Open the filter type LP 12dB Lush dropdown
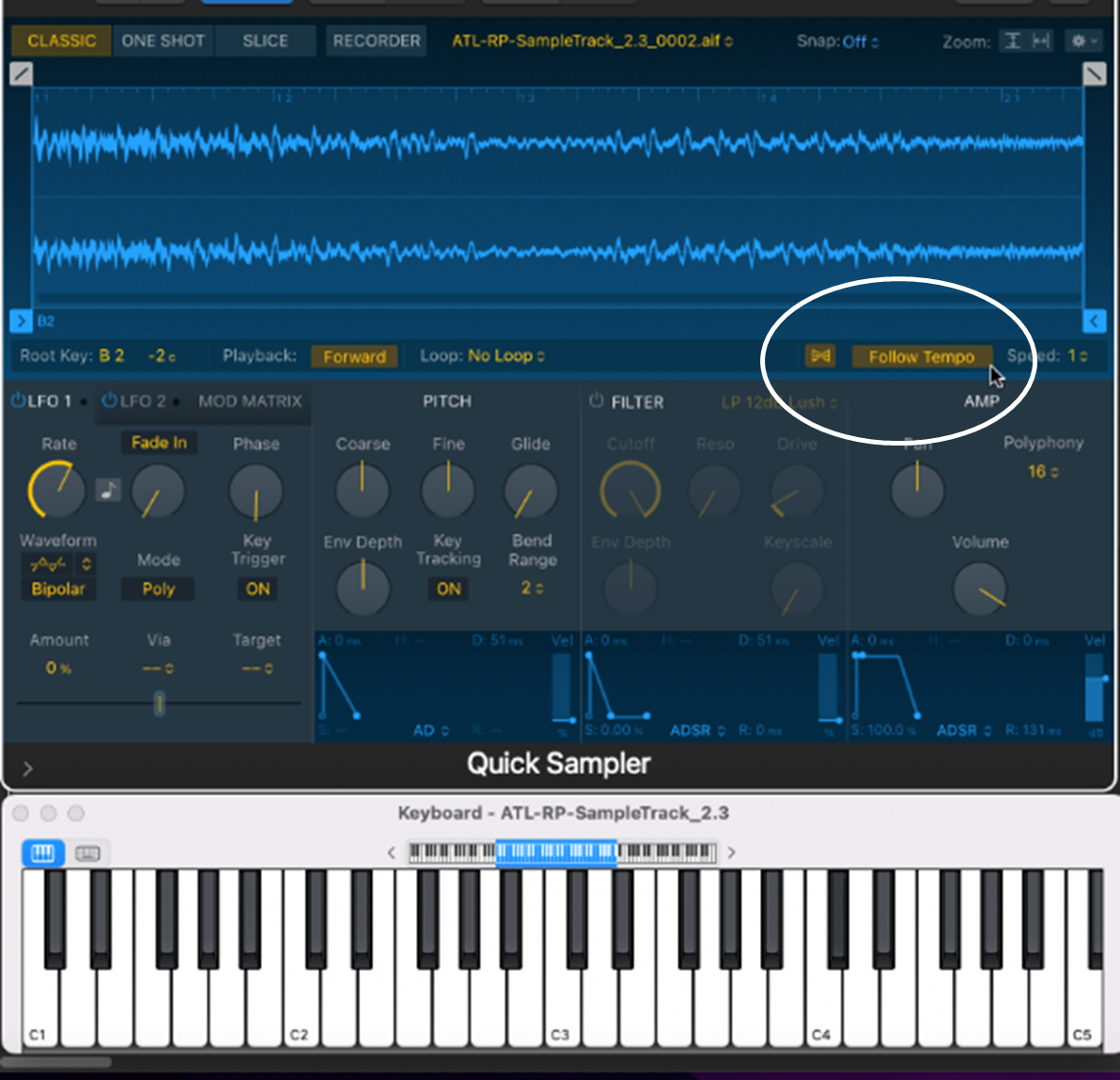Viewport: 1120px width, 1080px height. coord(779,402)
